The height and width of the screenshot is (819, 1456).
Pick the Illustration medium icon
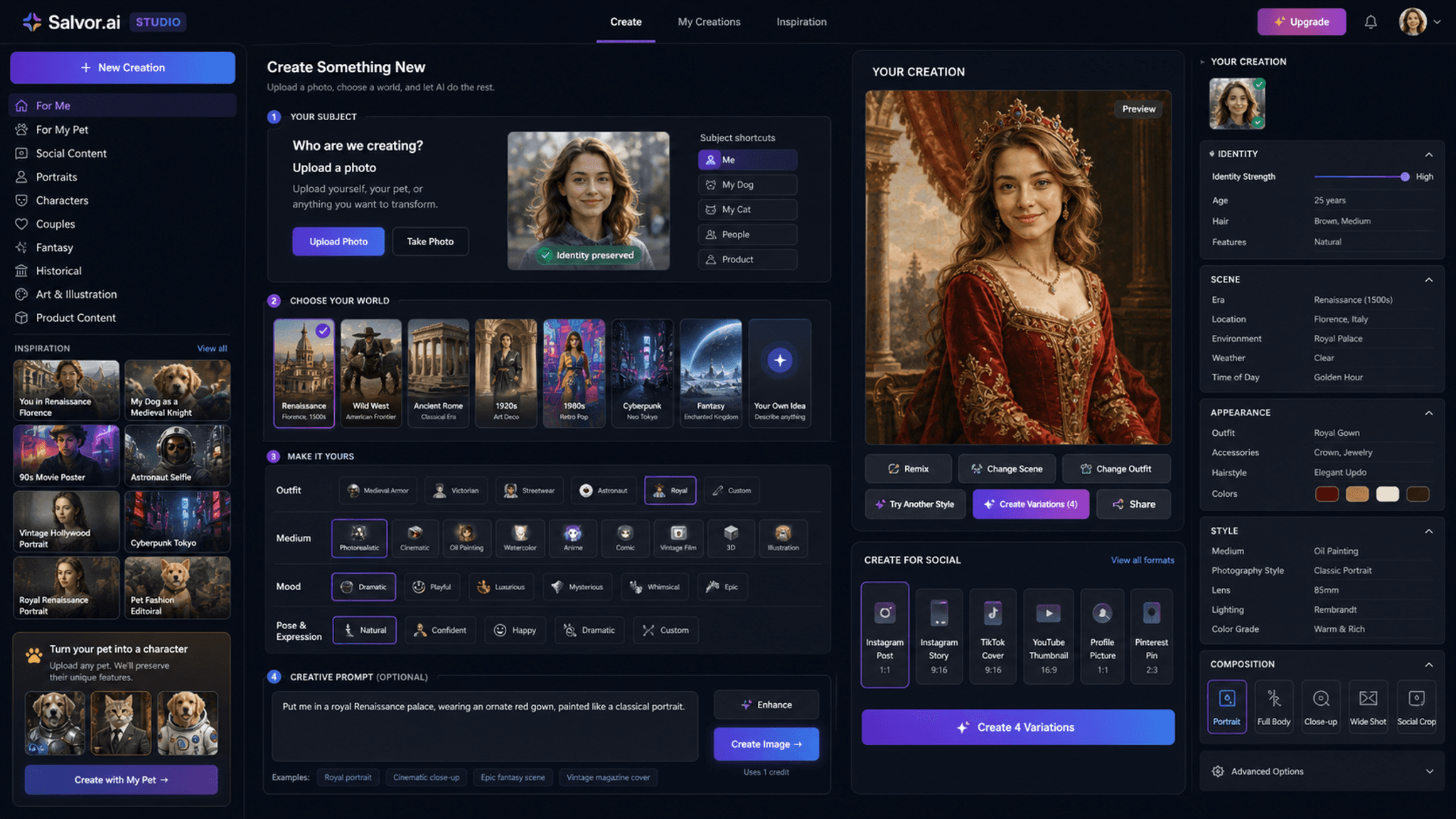[783, 532]
